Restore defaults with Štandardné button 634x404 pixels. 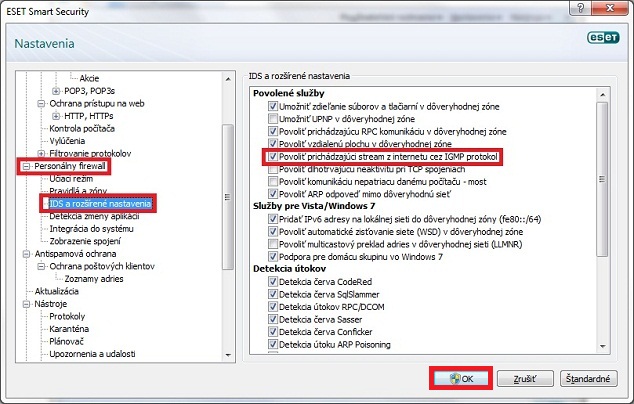tap(588, 379)
